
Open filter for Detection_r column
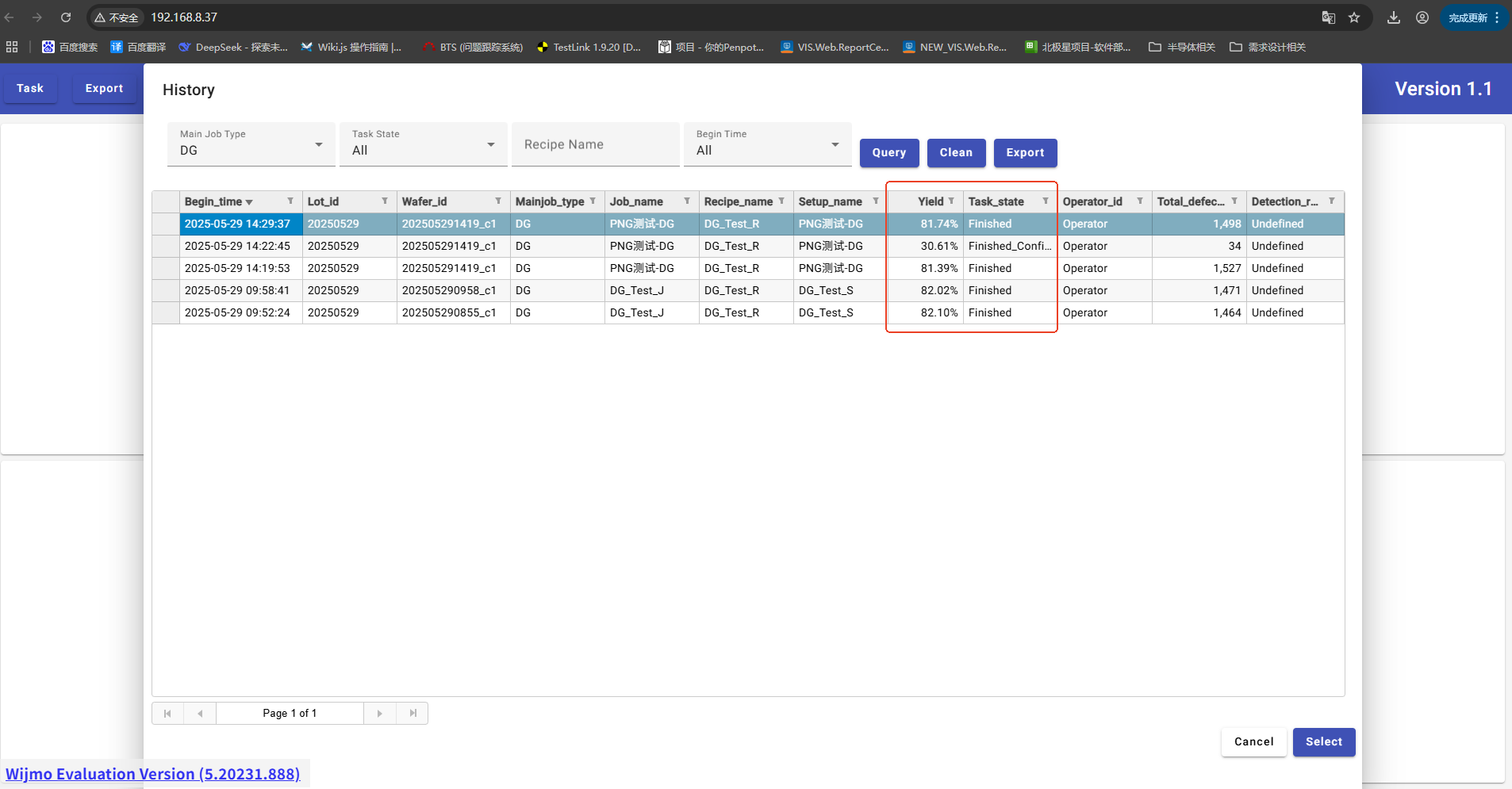coord(1332,201)
